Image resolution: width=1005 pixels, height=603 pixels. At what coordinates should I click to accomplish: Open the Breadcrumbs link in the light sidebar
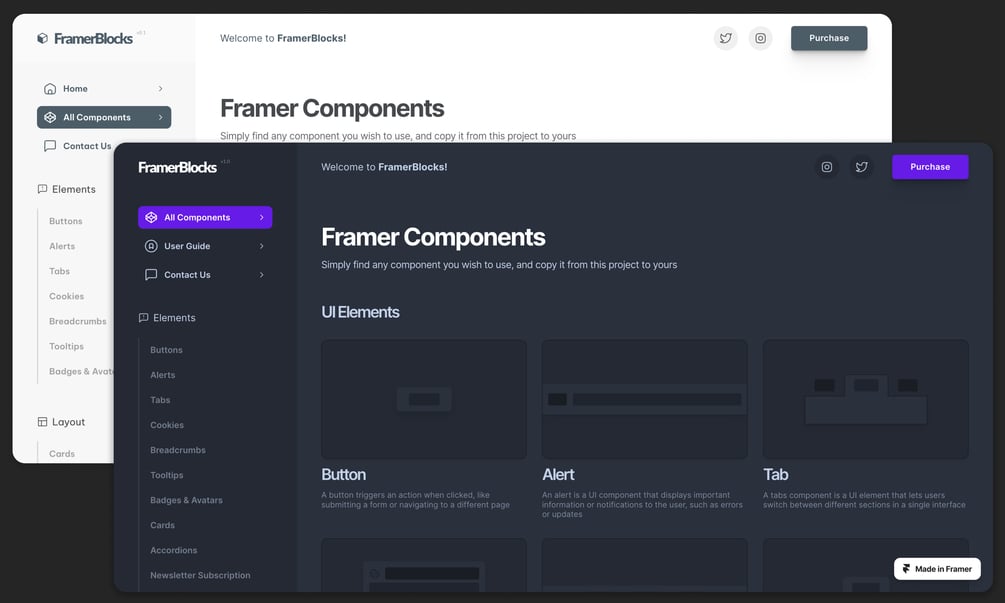(x=78, y=321)
